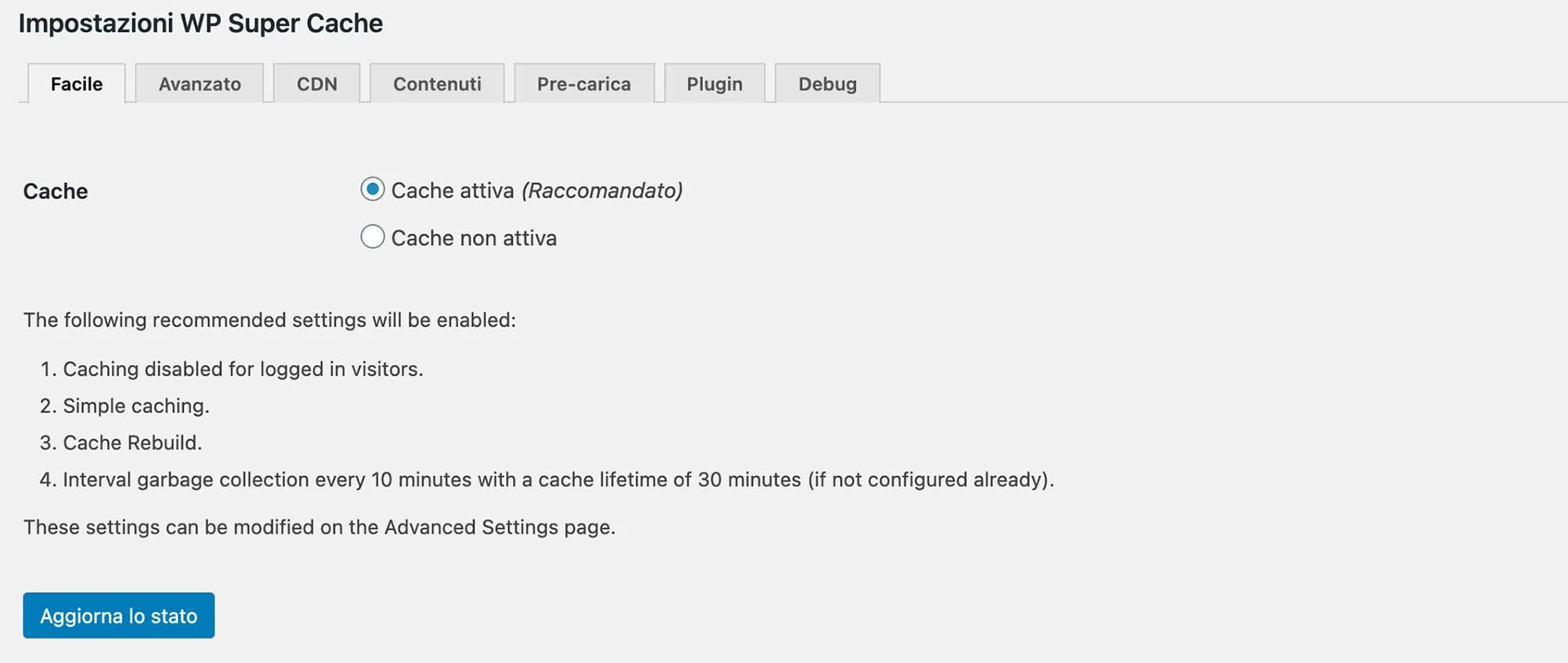The image size is (1568, 663).
Task: Click 'The following recommended settings' intro text
Action: pyautogui.click(x=269, y=319)
